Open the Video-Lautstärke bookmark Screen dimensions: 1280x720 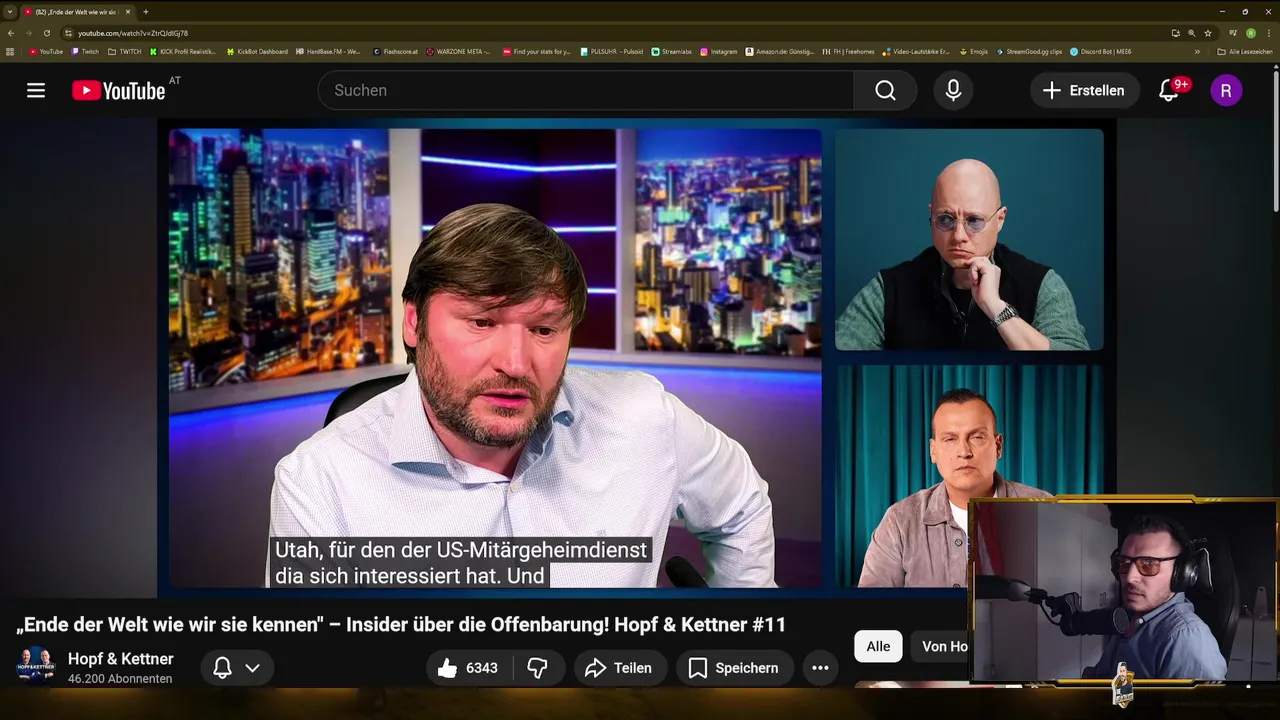(x=916, y=52)
